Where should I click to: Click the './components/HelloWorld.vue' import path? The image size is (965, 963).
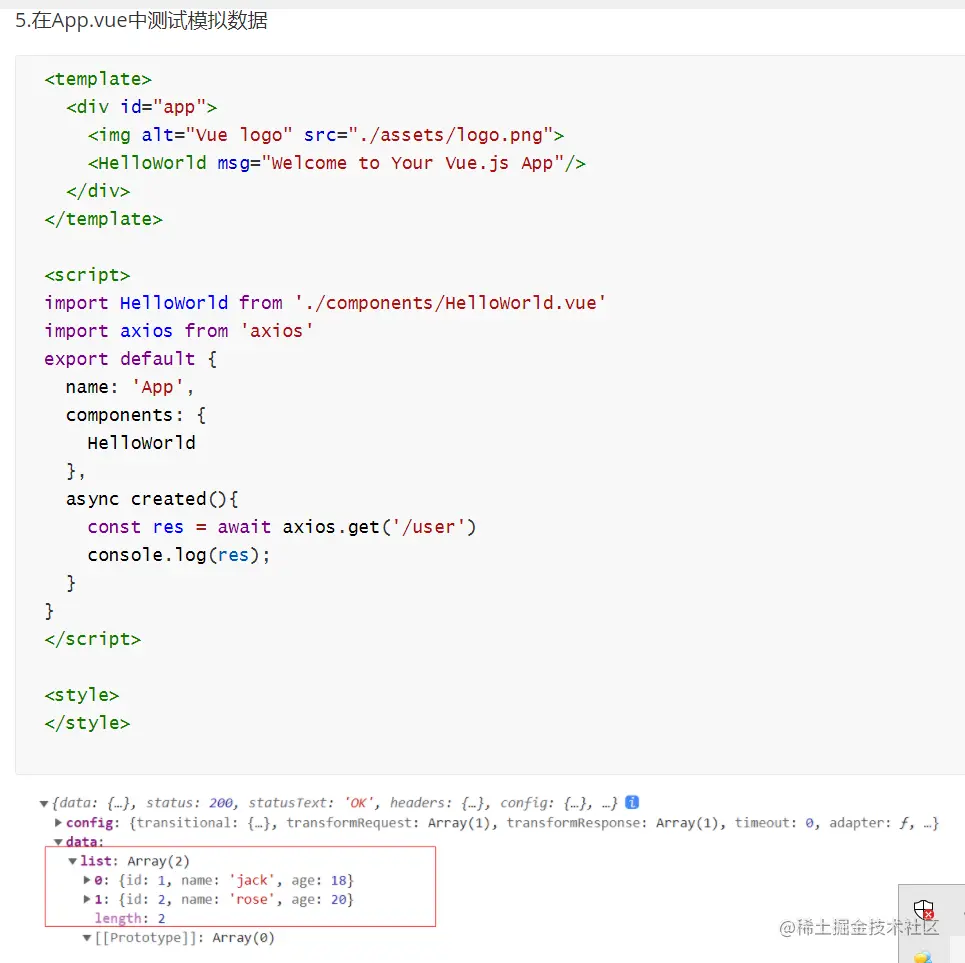[x=450, y=303]
